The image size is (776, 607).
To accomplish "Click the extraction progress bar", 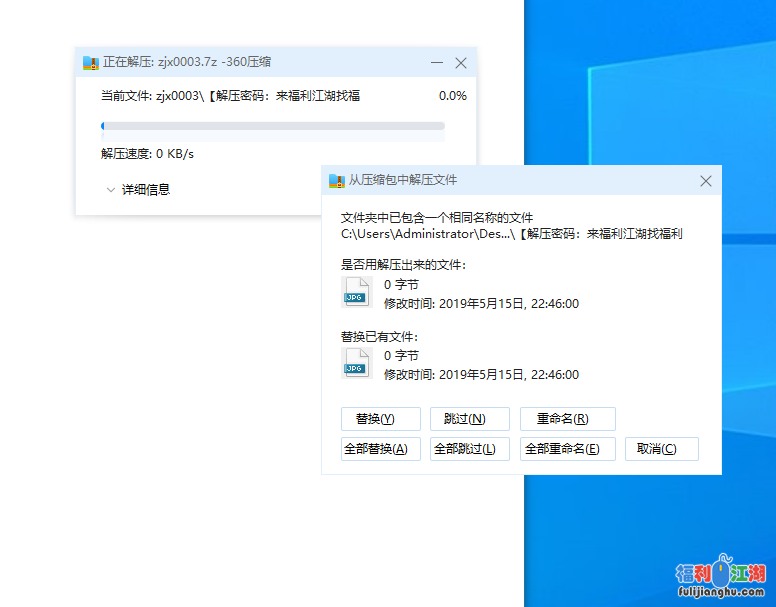I will pyautogui.click(x=272, y=126).
